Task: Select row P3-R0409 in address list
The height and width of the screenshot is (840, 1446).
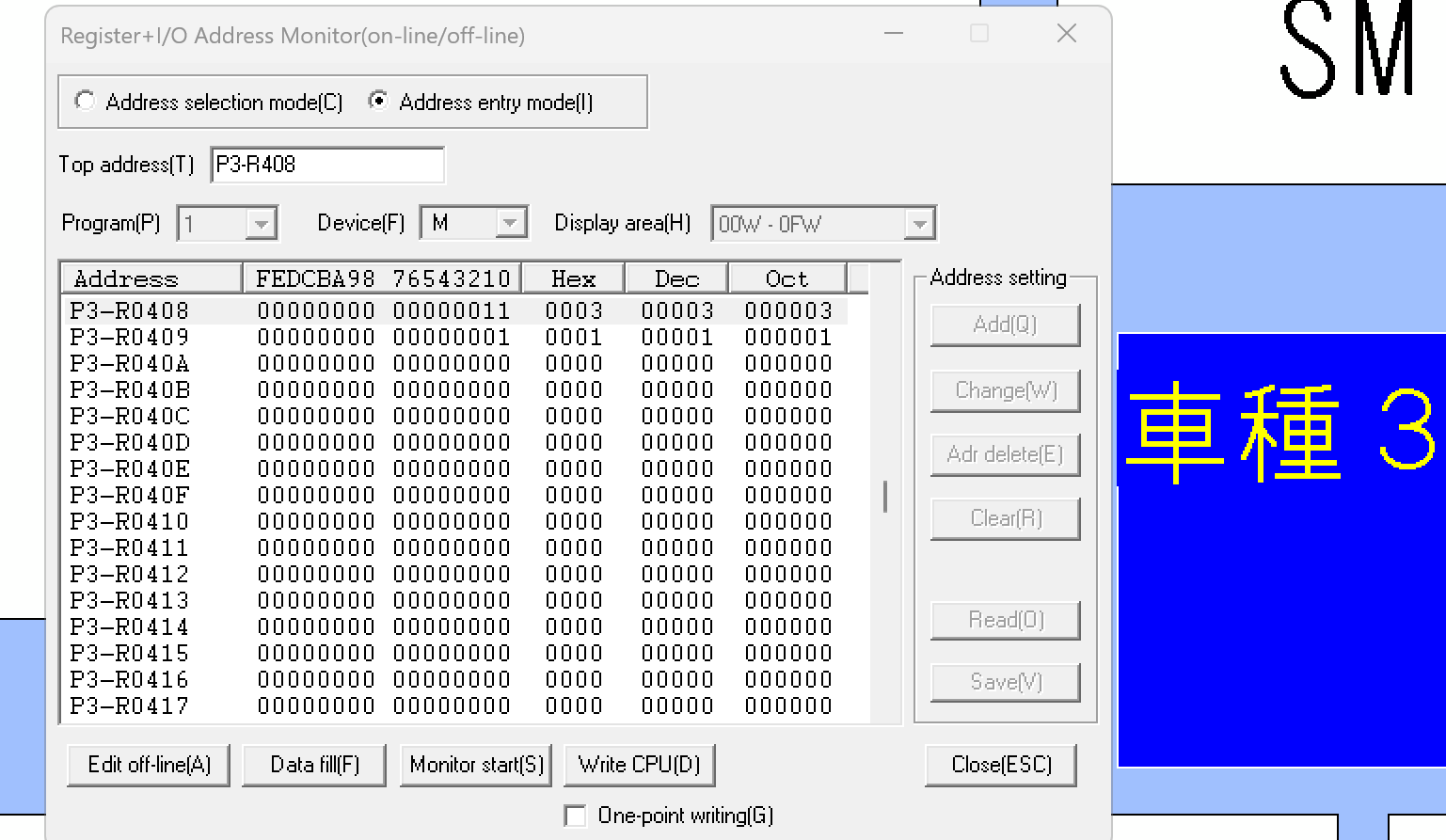Action: click(x=130, y=337)
